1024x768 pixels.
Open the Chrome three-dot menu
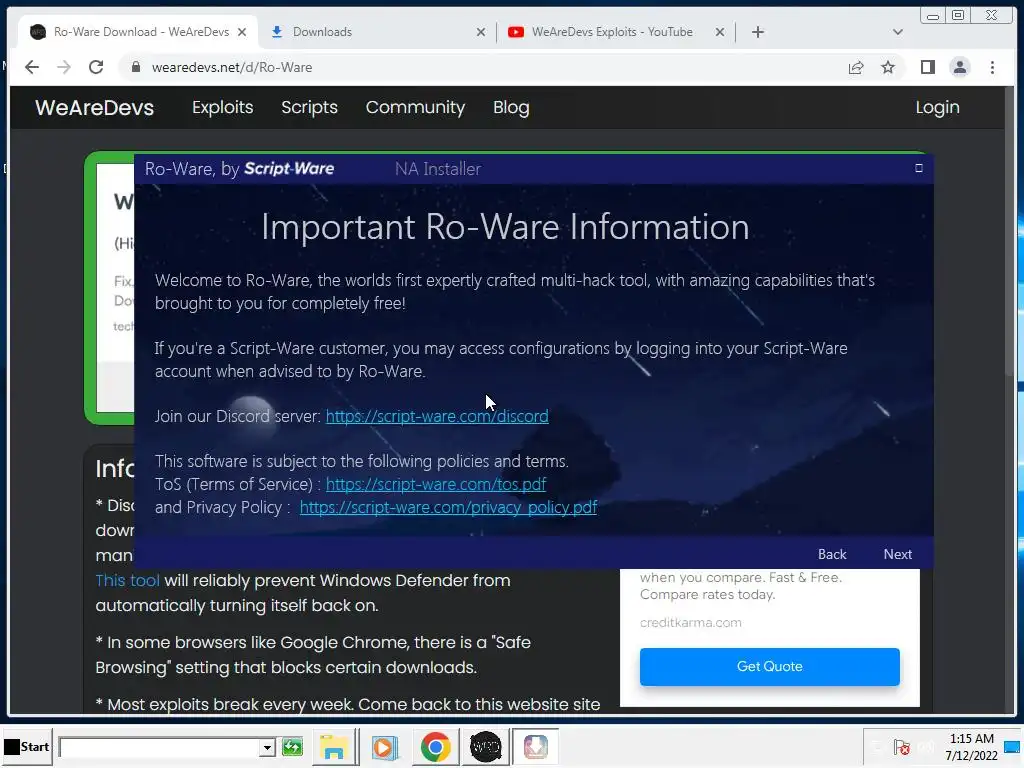click(992, 67)
